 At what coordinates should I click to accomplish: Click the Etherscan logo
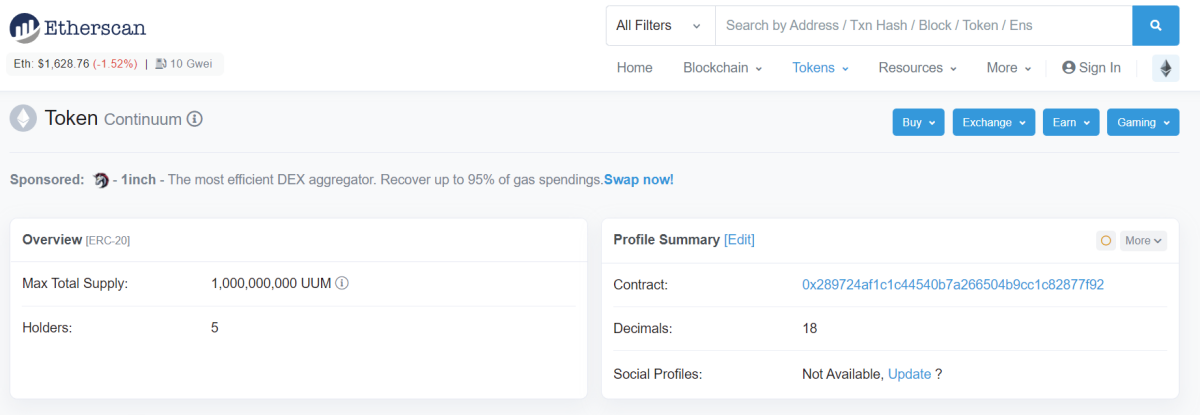pos(77,27)
